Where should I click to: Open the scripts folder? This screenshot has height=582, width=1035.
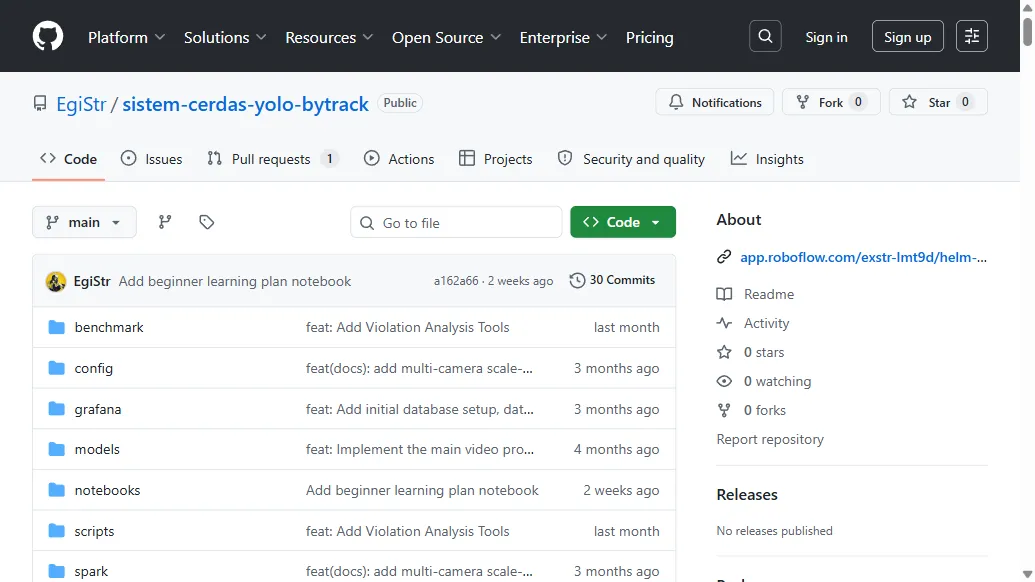tap(94, 531)
